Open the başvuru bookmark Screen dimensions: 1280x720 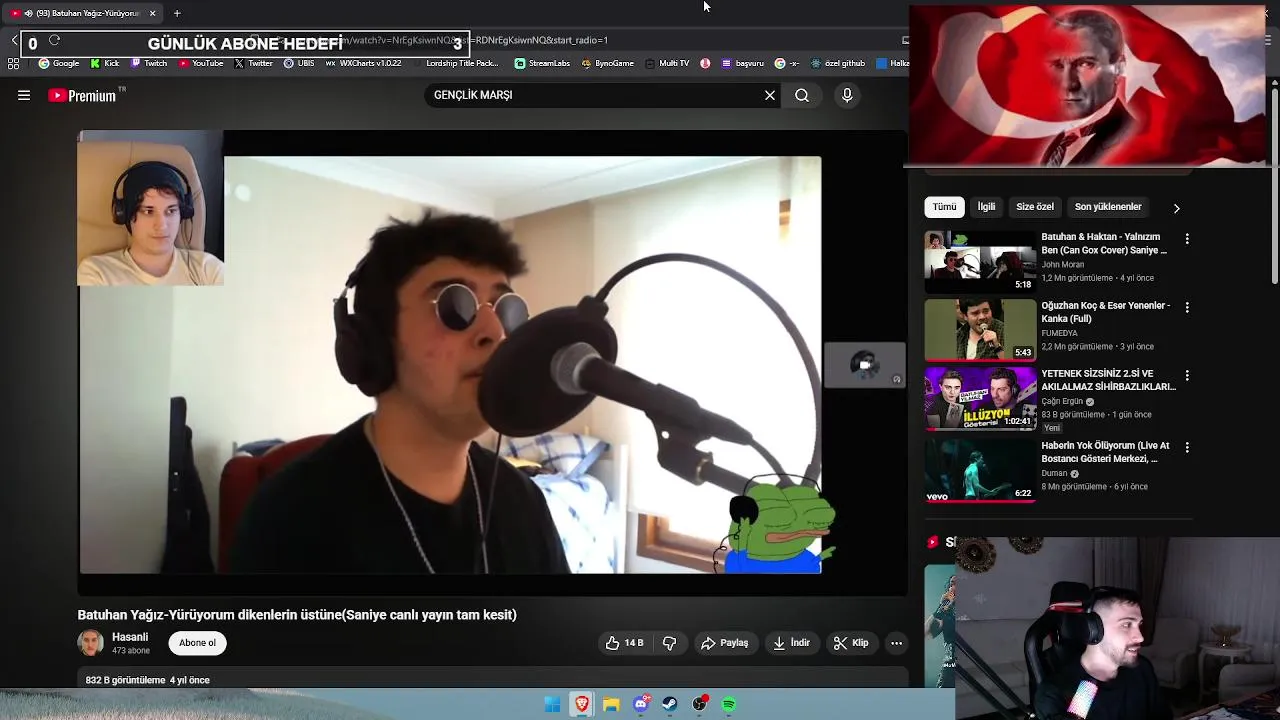point(742,63)
